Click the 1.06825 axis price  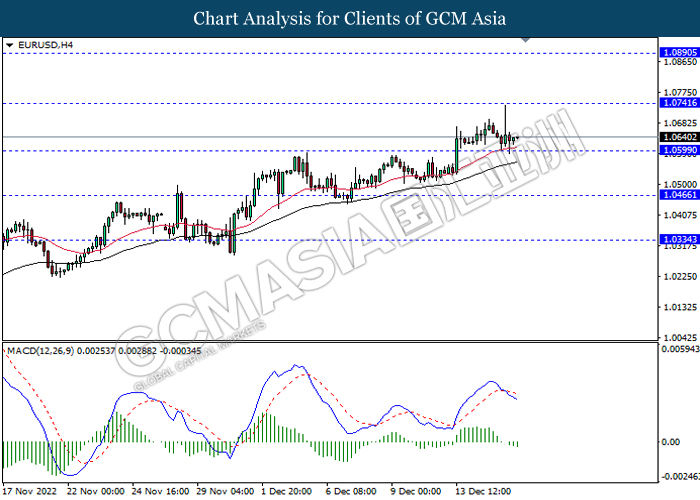tap(680, 123)
